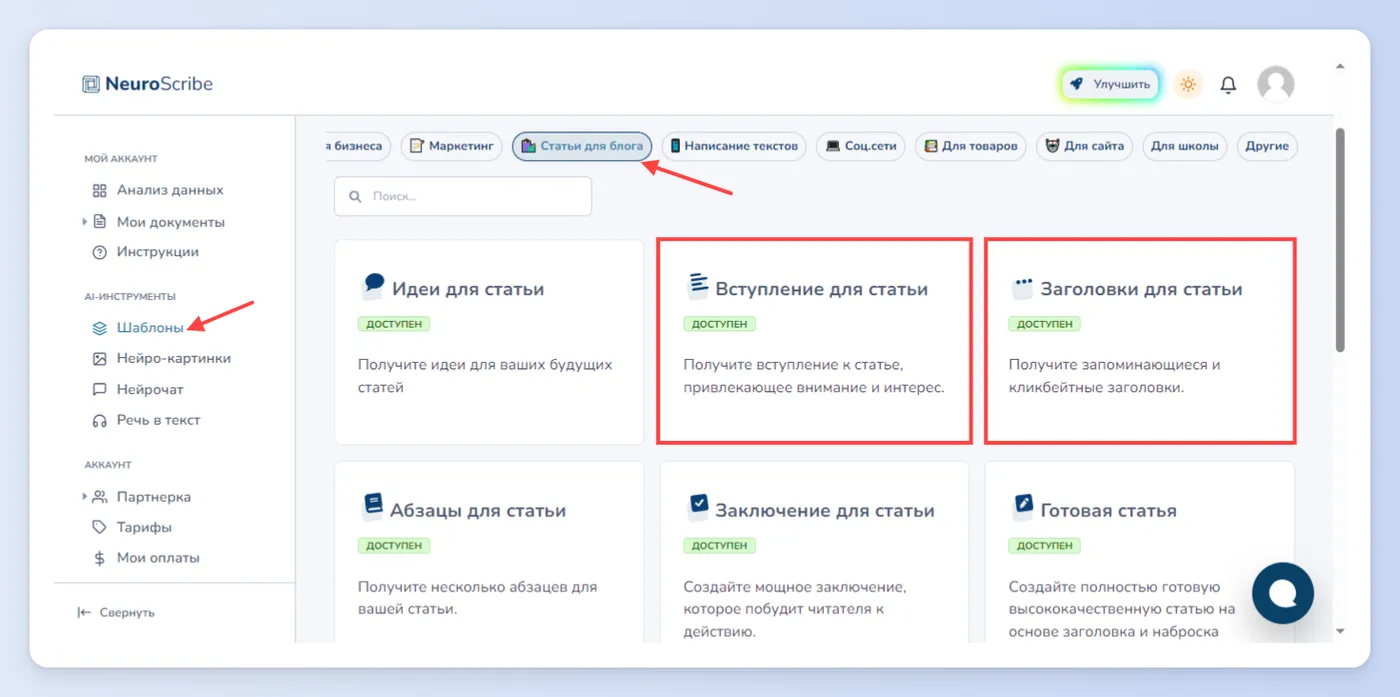Click the Анализ данных grid icon

99,190
